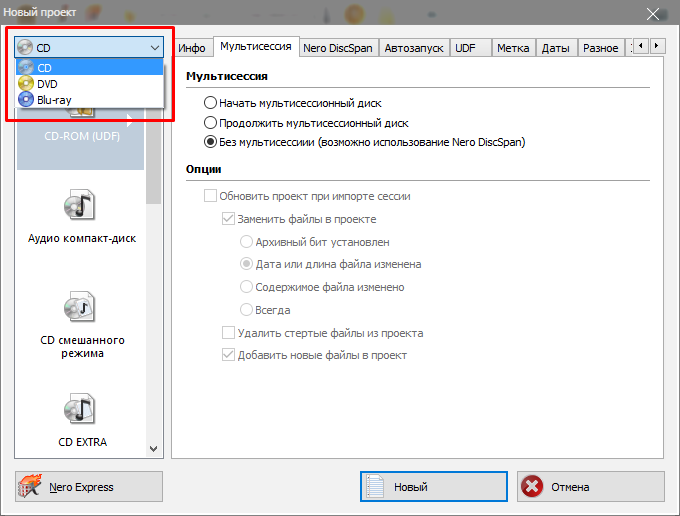Select Дата или длина файла изменена option
Screen dimensions: 680x516
pyautogui.click(x=331, y=264)
